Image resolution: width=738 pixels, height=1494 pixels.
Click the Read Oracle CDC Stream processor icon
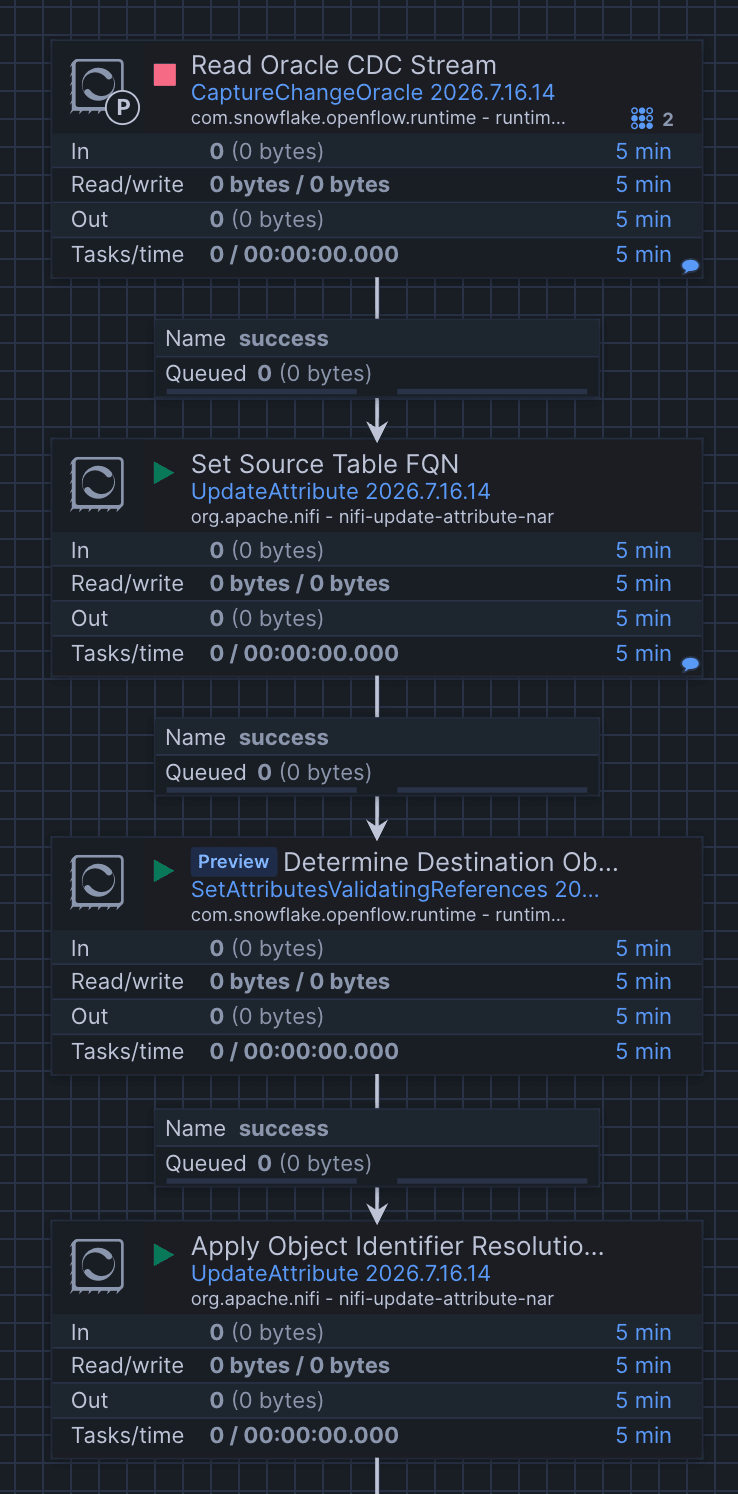(x=97, y=85)
